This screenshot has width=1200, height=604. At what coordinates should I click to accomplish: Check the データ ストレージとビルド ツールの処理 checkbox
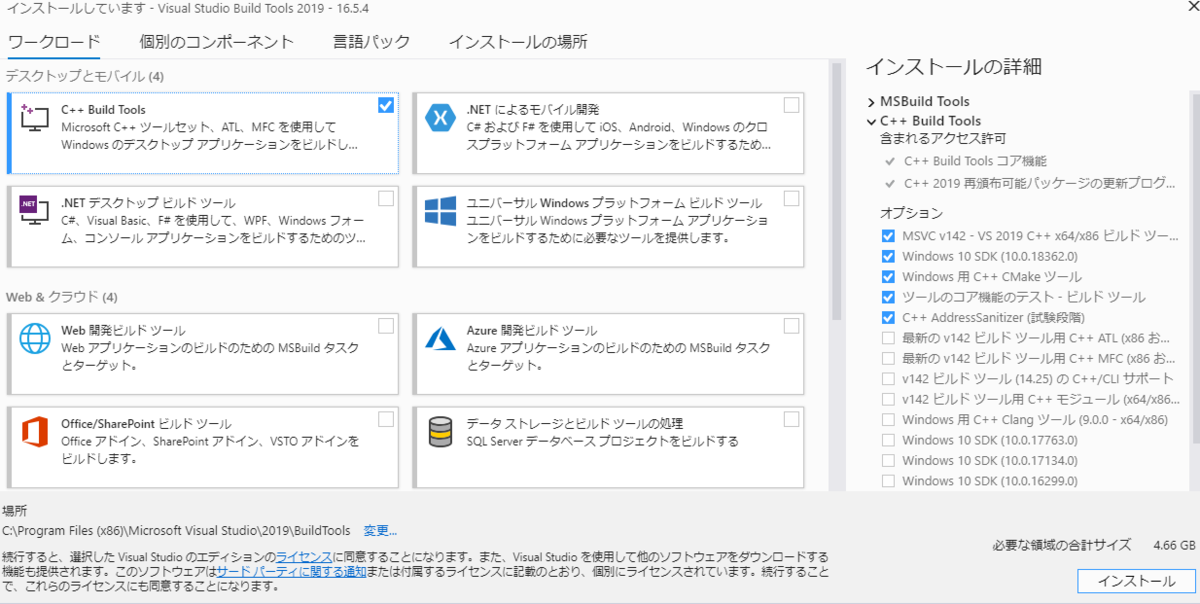click(792, 419)
